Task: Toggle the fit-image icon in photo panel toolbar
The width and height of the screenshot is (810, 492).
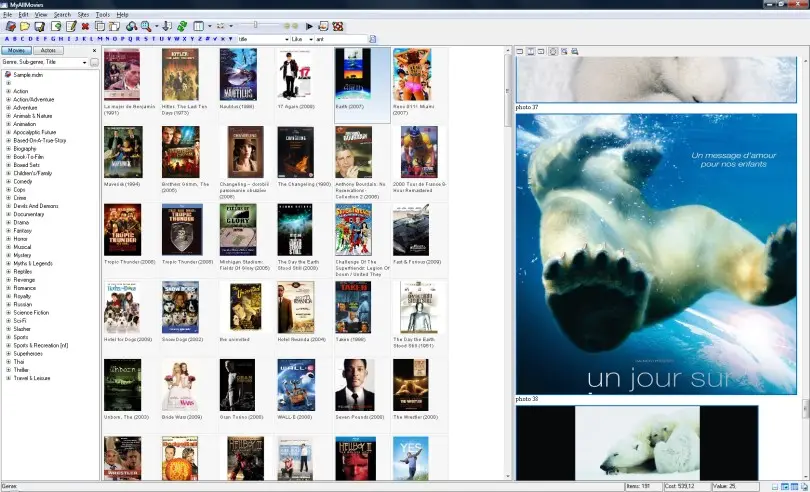Action: coord(553,51)
